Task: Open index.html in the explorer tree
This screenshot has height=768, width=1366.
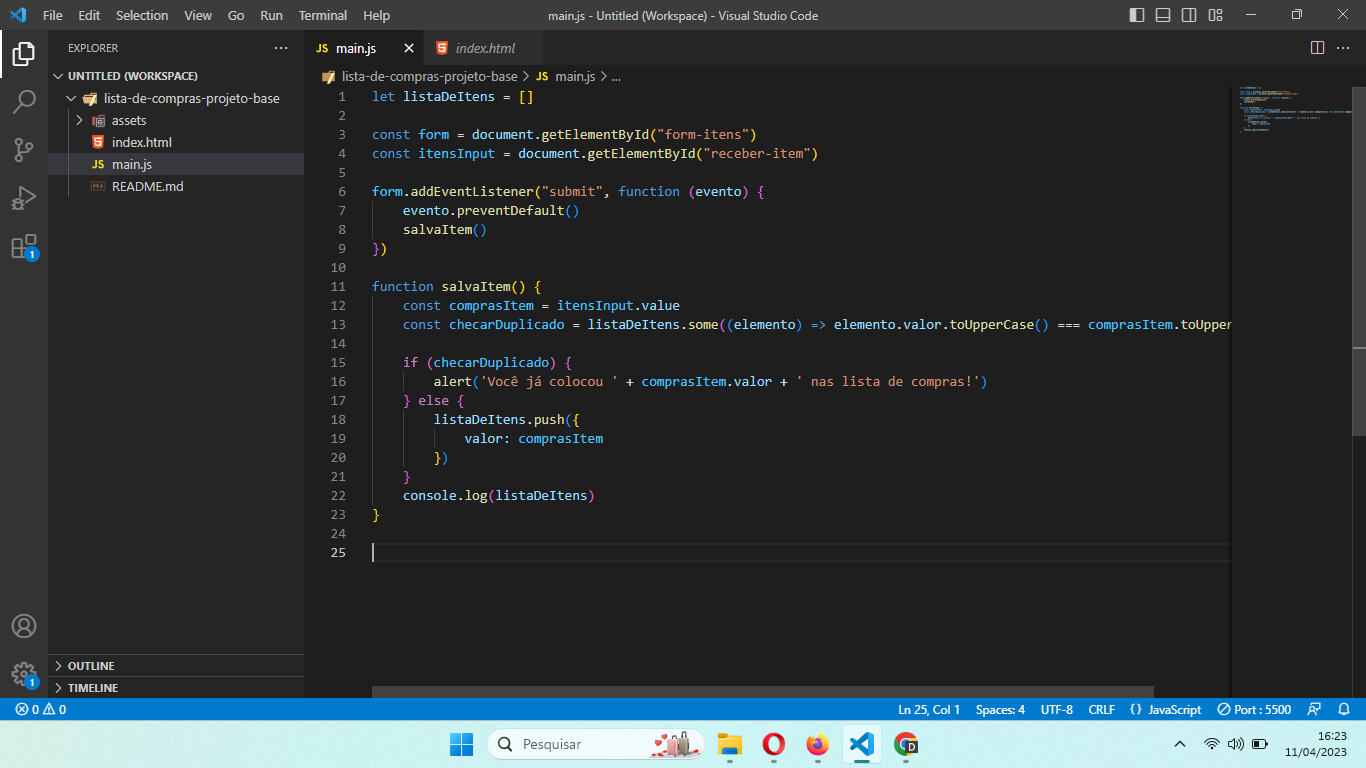Action: 176,142
